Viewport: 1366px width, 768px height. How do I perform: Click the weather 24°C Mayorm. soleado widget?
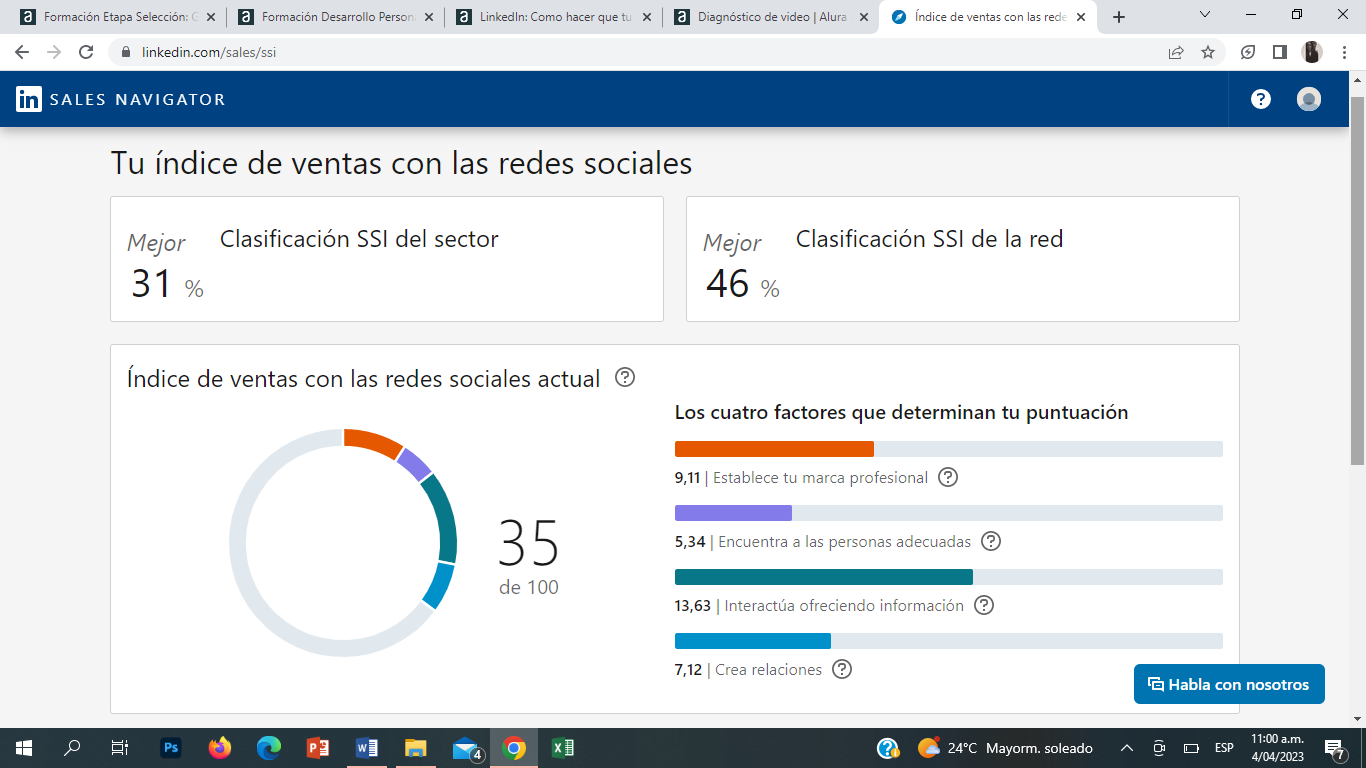coord(1005,748)
